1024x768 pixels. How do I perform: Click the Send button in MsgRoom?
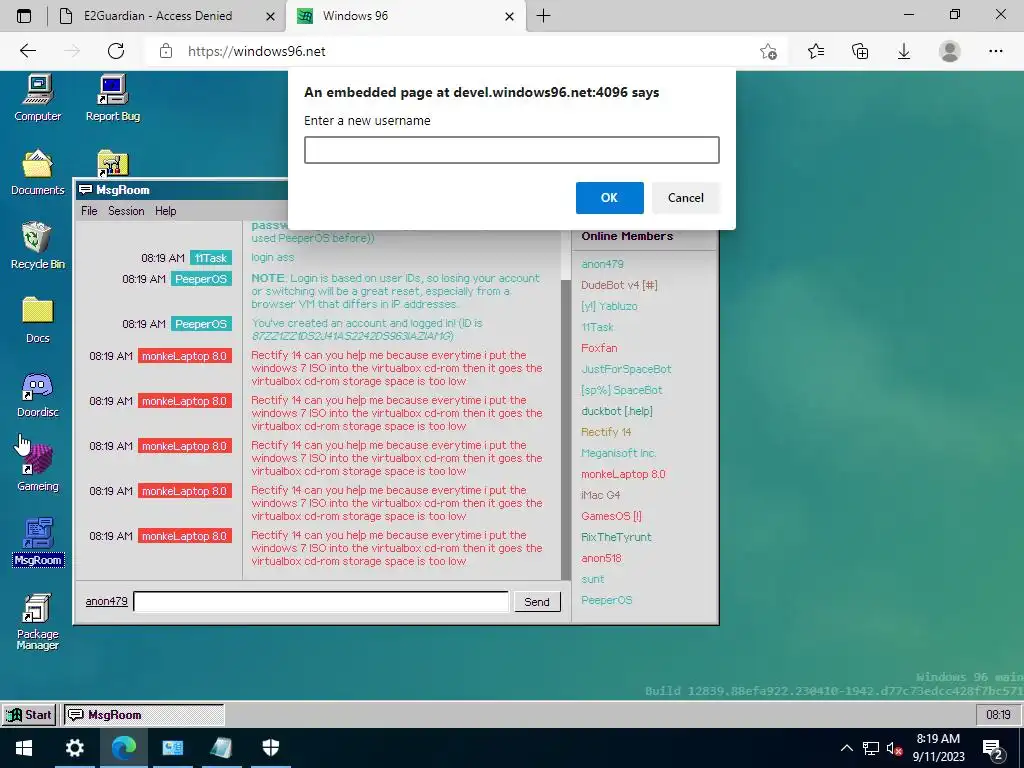537,601
